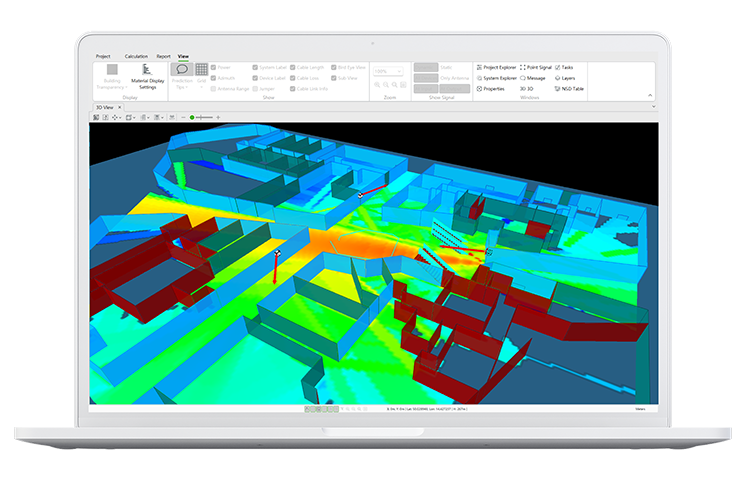Image resolution: width=744 pixels, height=481 pixels.
Task: Click the second magnifier icon in the Zoom group
Action: pyautogui.click(x=386, y=85)
